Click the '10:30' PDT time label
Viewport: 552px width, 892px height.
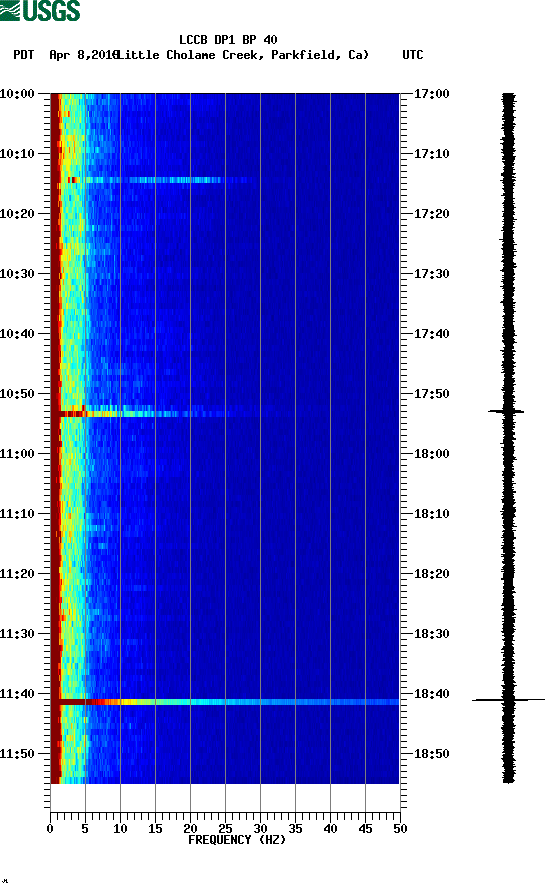tap(17, 274)
